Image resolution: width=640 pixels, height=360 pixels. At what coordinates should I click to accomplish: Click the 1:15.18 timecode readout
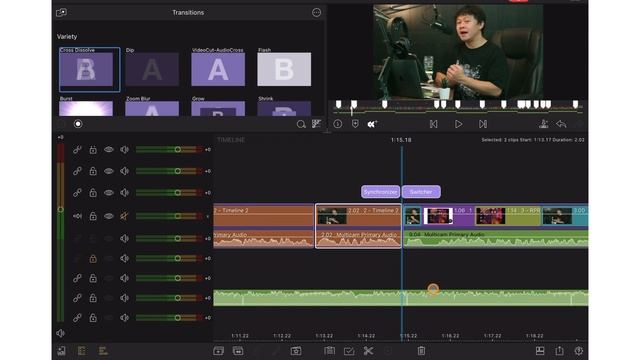[x=401, y=140]
